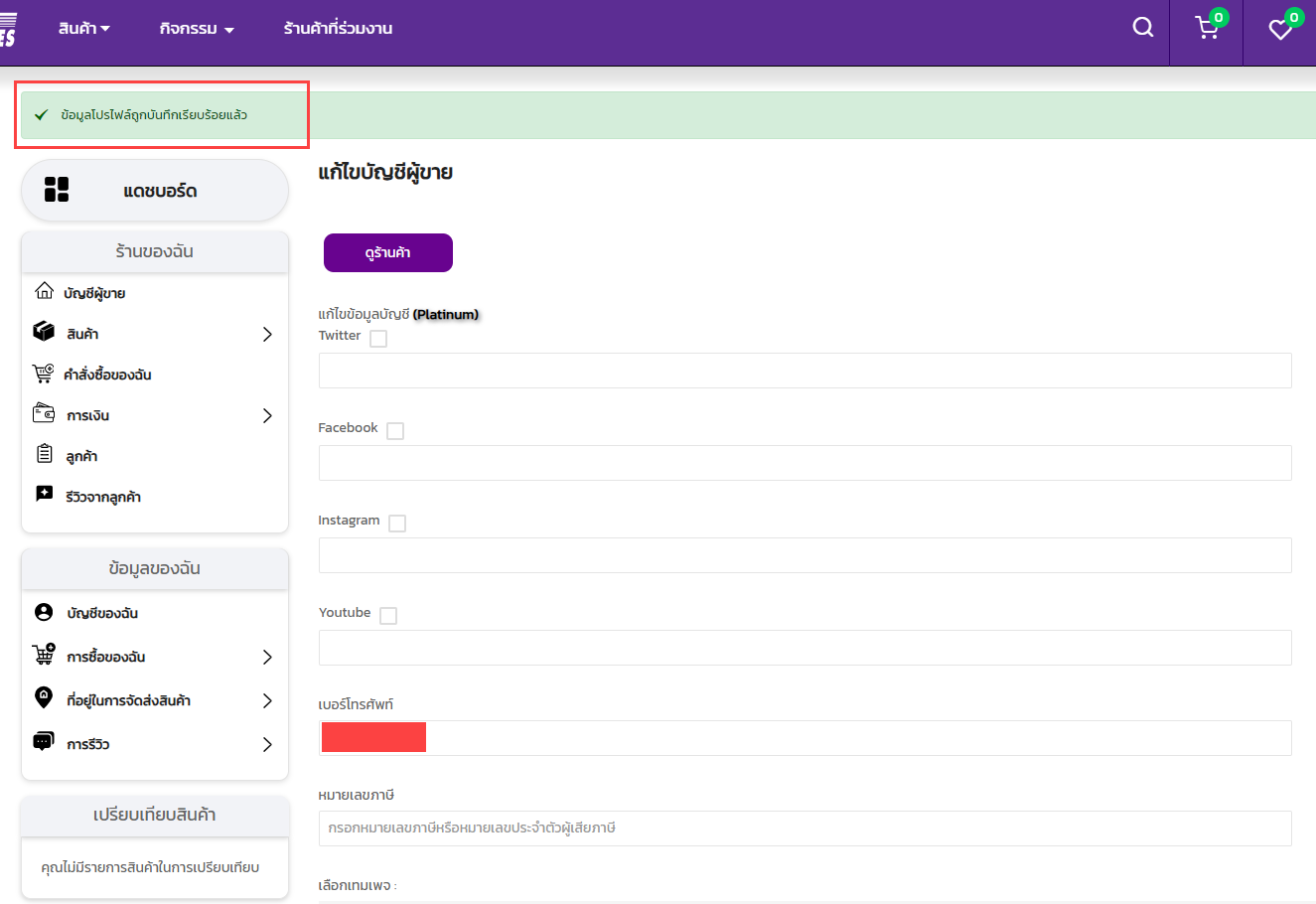Screen dimensions: 1316x904
Task: Click the review star icon beside รีวิวจากลูกค้า
Action: coord(45,495)
